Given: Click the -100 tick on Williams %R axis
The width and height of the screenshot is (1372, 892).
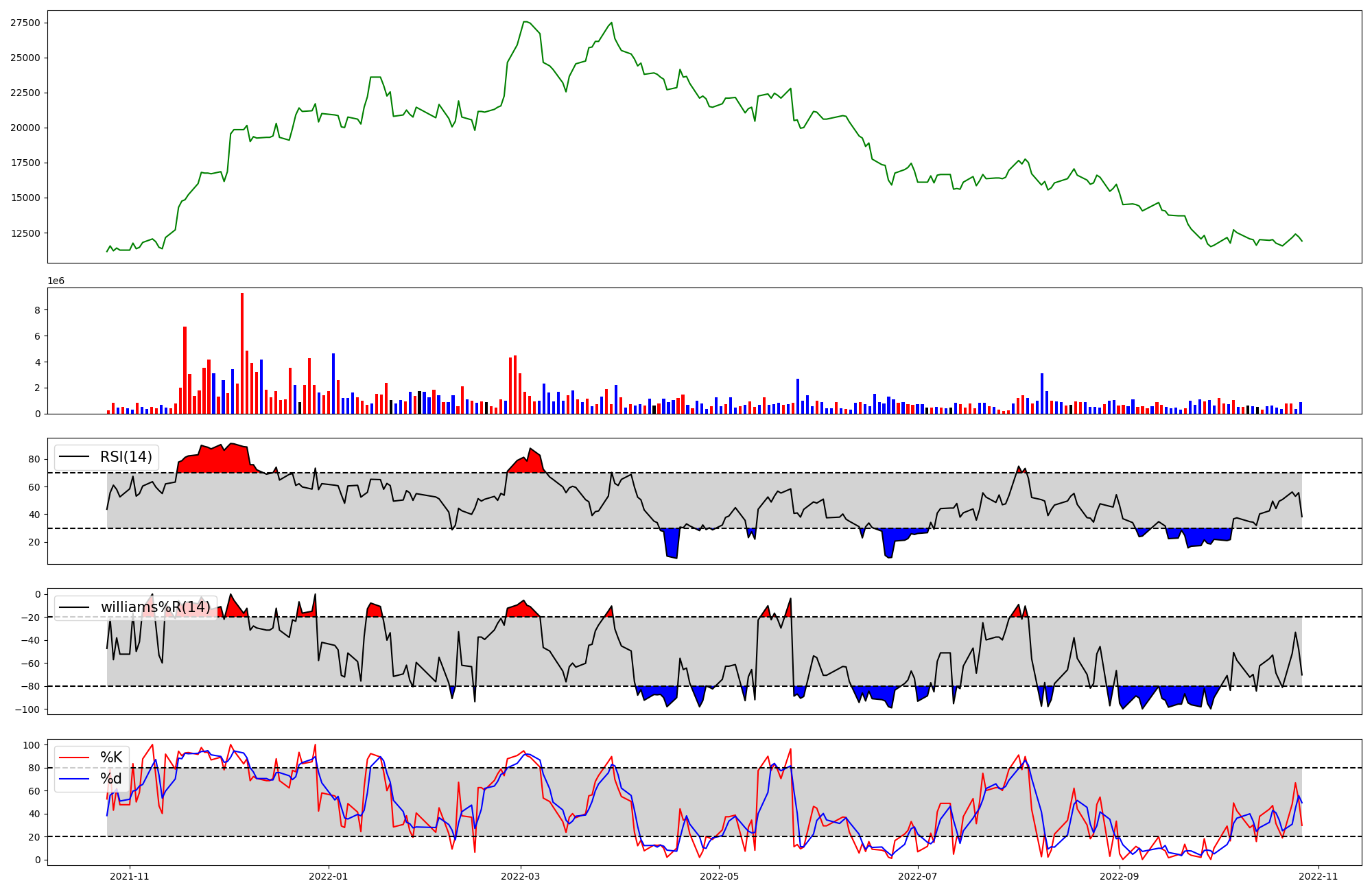Looking at the screenshot, I should pos(28,709).
